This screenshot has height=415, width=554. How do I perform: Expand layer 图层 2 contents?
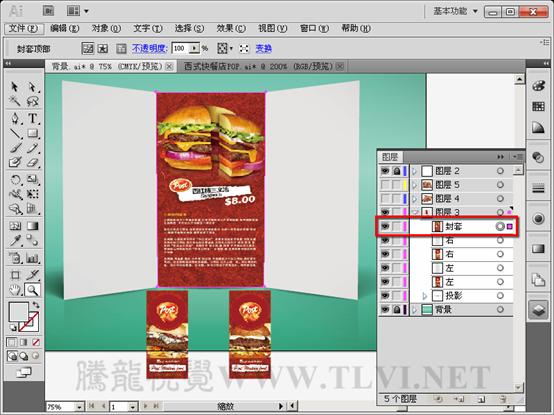(414, 171)
